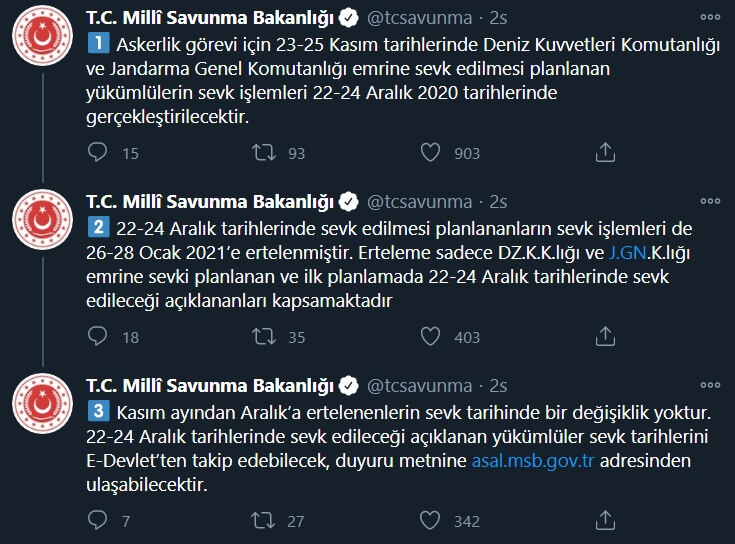
Task: Share the first tweet via share icon
Action: [x=604, y=152]
